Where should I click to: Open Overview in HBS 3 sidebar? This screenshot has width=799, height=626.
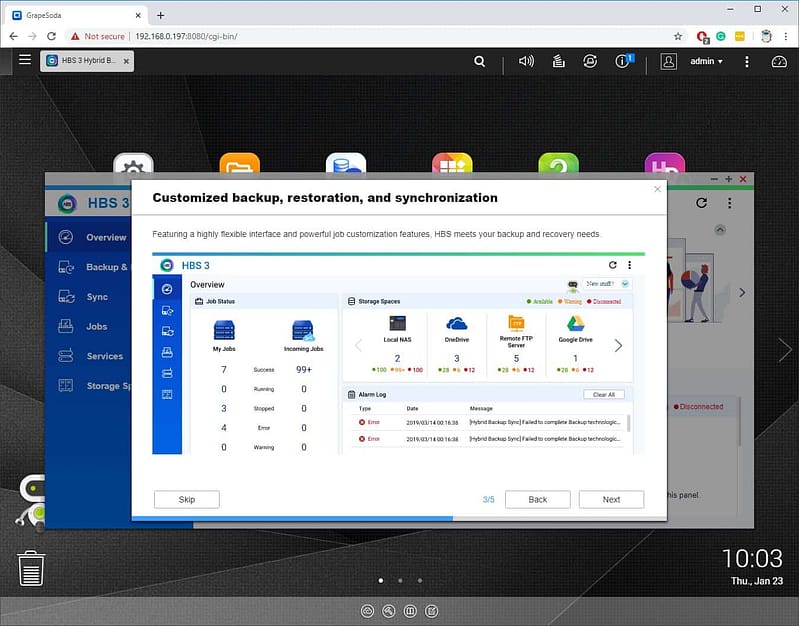tap(89, 237)
